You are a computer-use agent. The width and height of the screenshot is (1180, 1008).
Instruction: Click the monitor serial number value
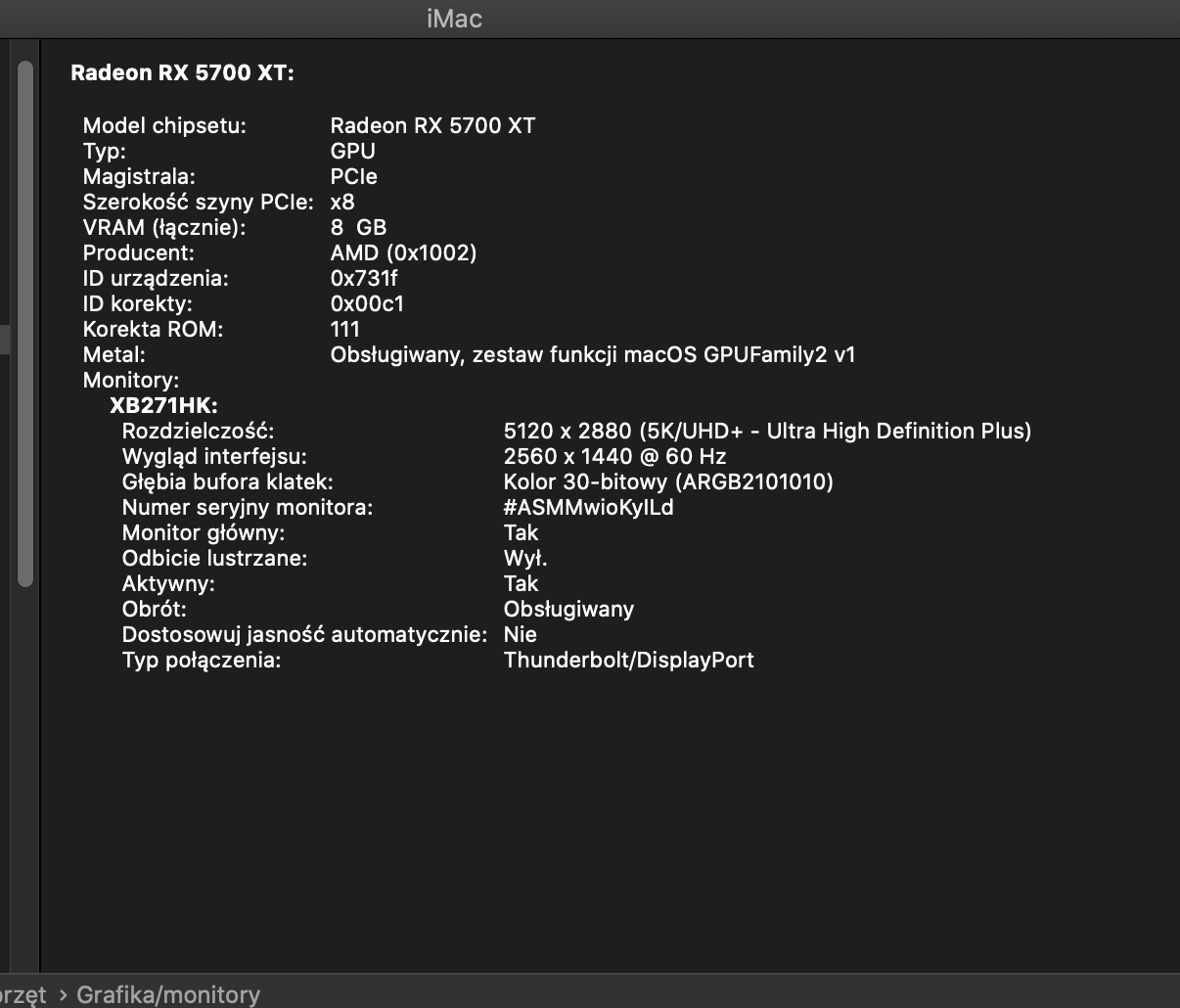click(x=588, y=507)
